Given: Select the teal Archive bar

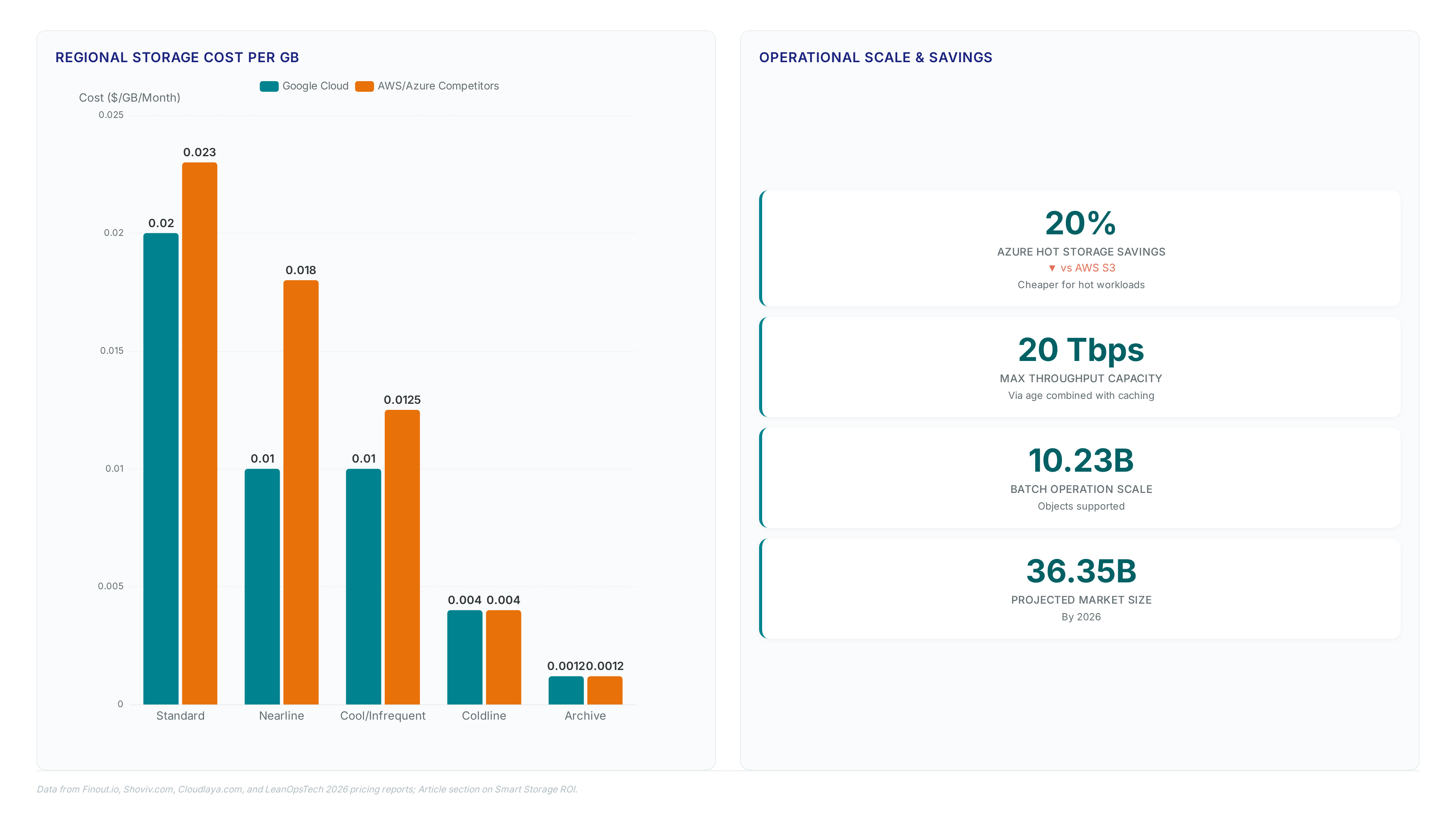Looking at the screenshot, I should coord(566,690).
